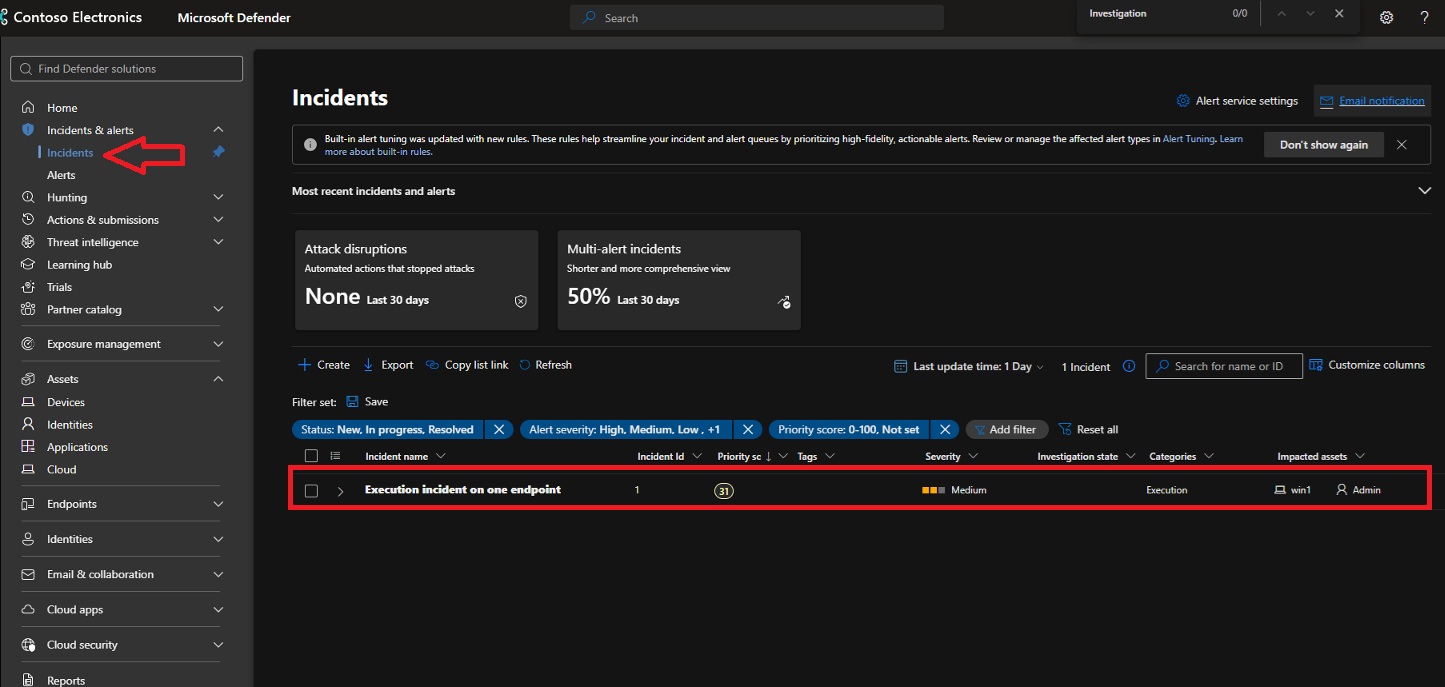Screen dimensions: 1445x687
Task: Go to previous Investigation match arrow
Action: tap(1282, 14)
